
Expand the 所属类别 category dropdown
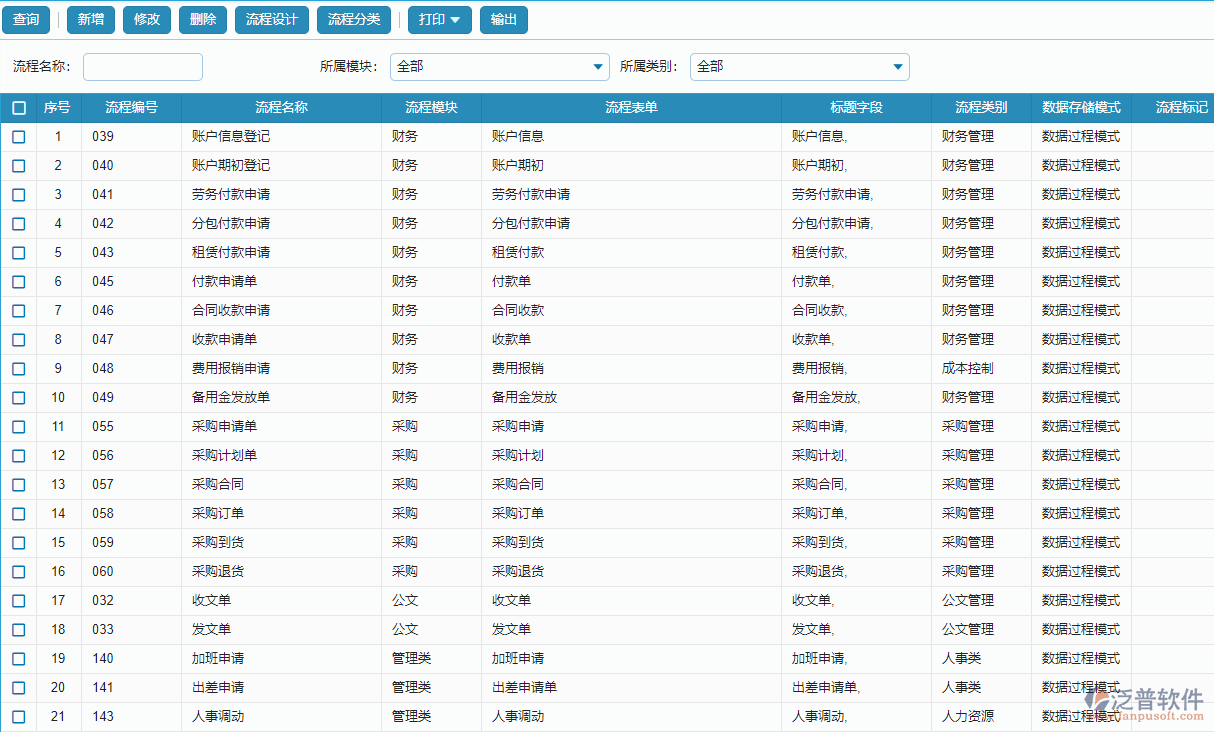pos(898,67)
